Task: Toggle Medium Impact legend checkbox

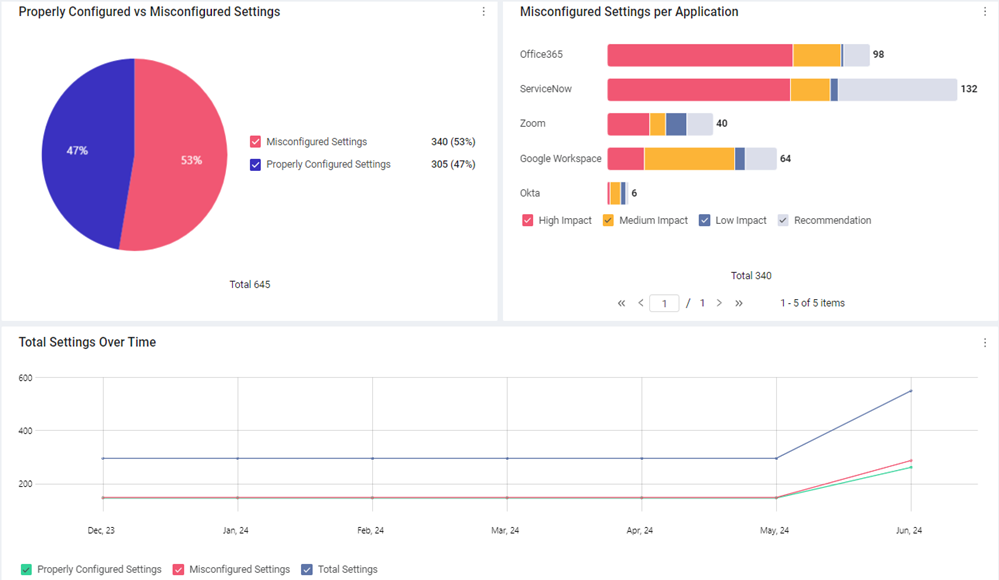Action: click(608, 221)
